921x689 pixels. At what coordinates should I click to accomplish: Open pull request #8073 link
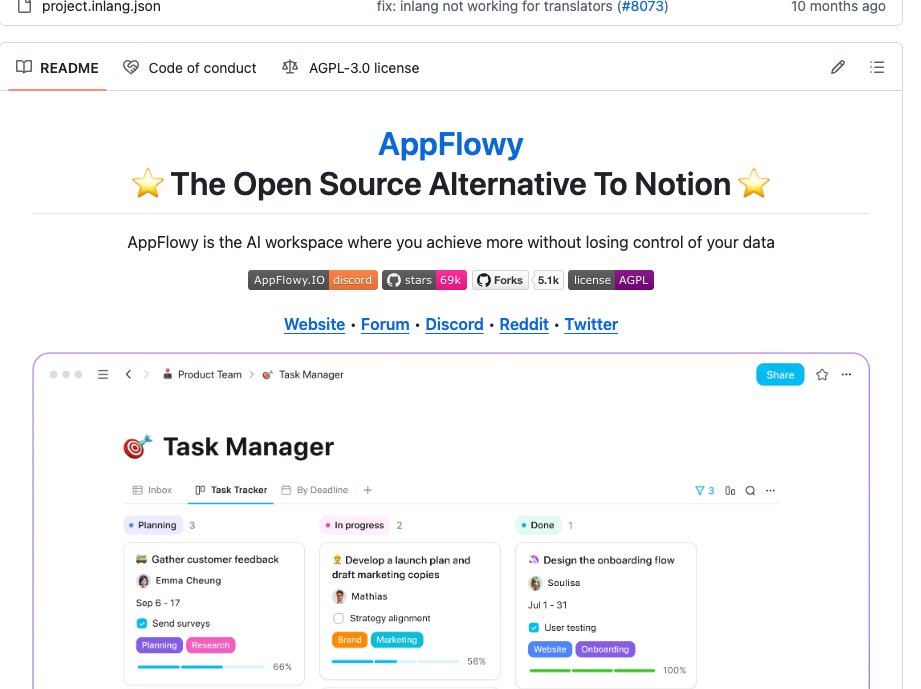click(643, 6)
